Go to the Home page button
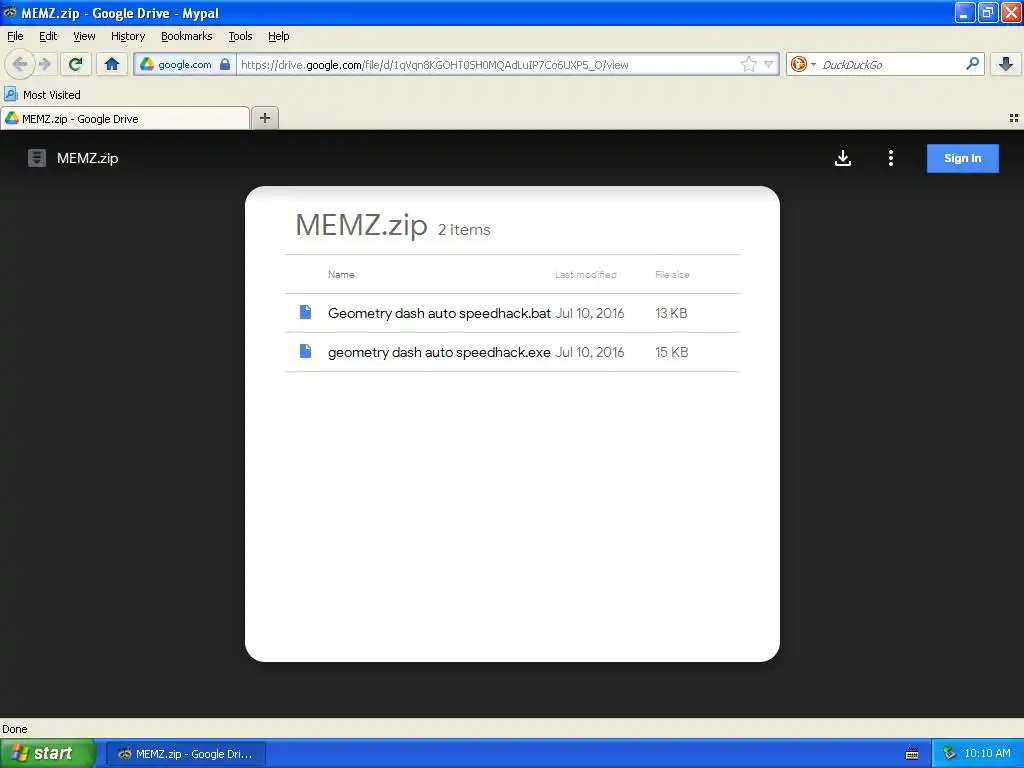1024x768 pixels. 112,64
